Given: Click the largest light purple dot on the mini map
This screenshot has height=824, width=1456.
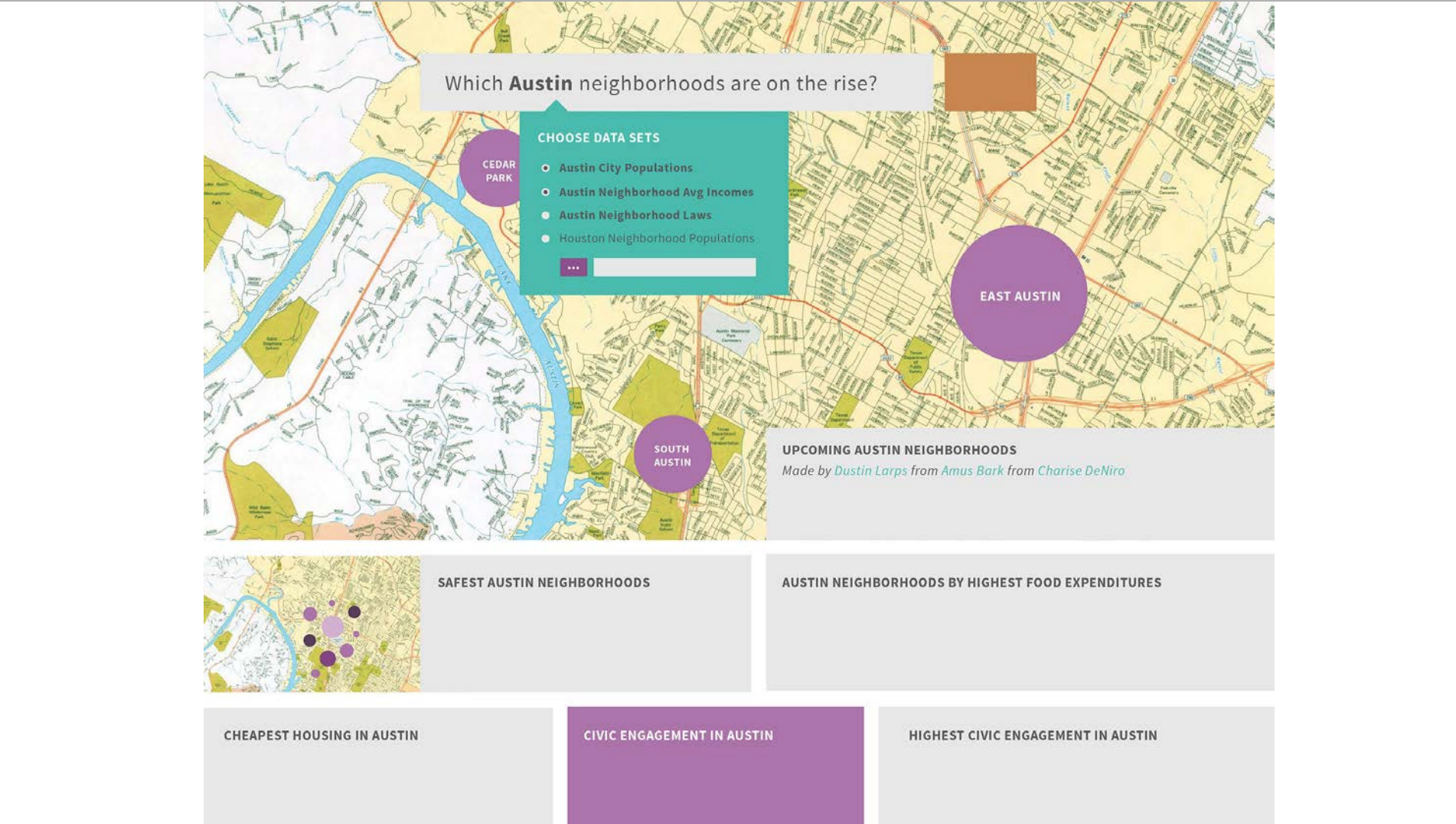Looking at the screenshot, I should [x=331, y=625].
